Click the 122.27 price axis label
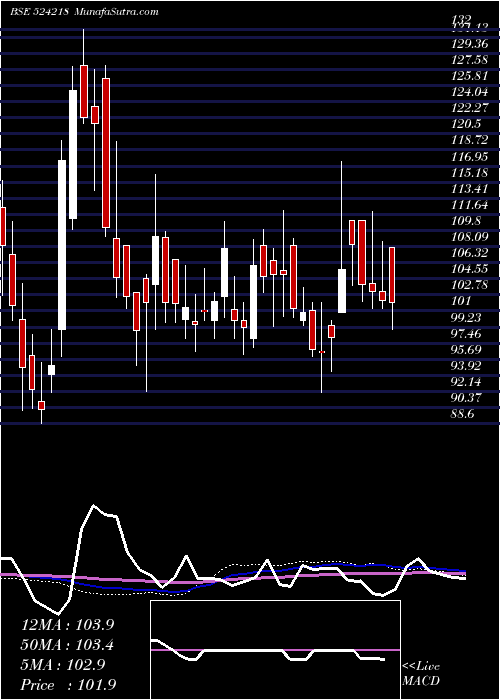Viewport: 500px width, 700px height. (470, 108)
